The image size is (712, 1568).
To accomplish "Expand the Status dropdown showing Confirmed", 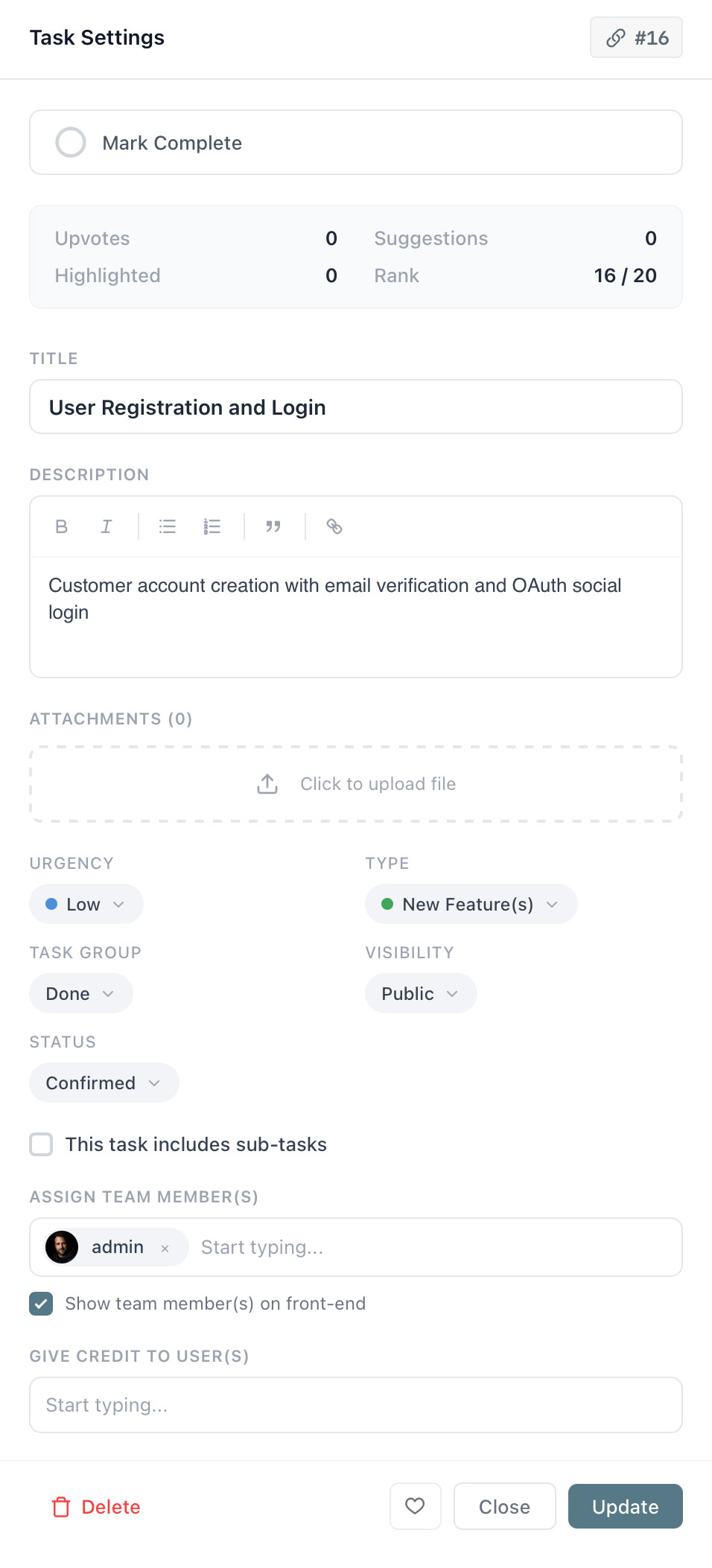I will pyautogui.click(x=104, y=1083).
